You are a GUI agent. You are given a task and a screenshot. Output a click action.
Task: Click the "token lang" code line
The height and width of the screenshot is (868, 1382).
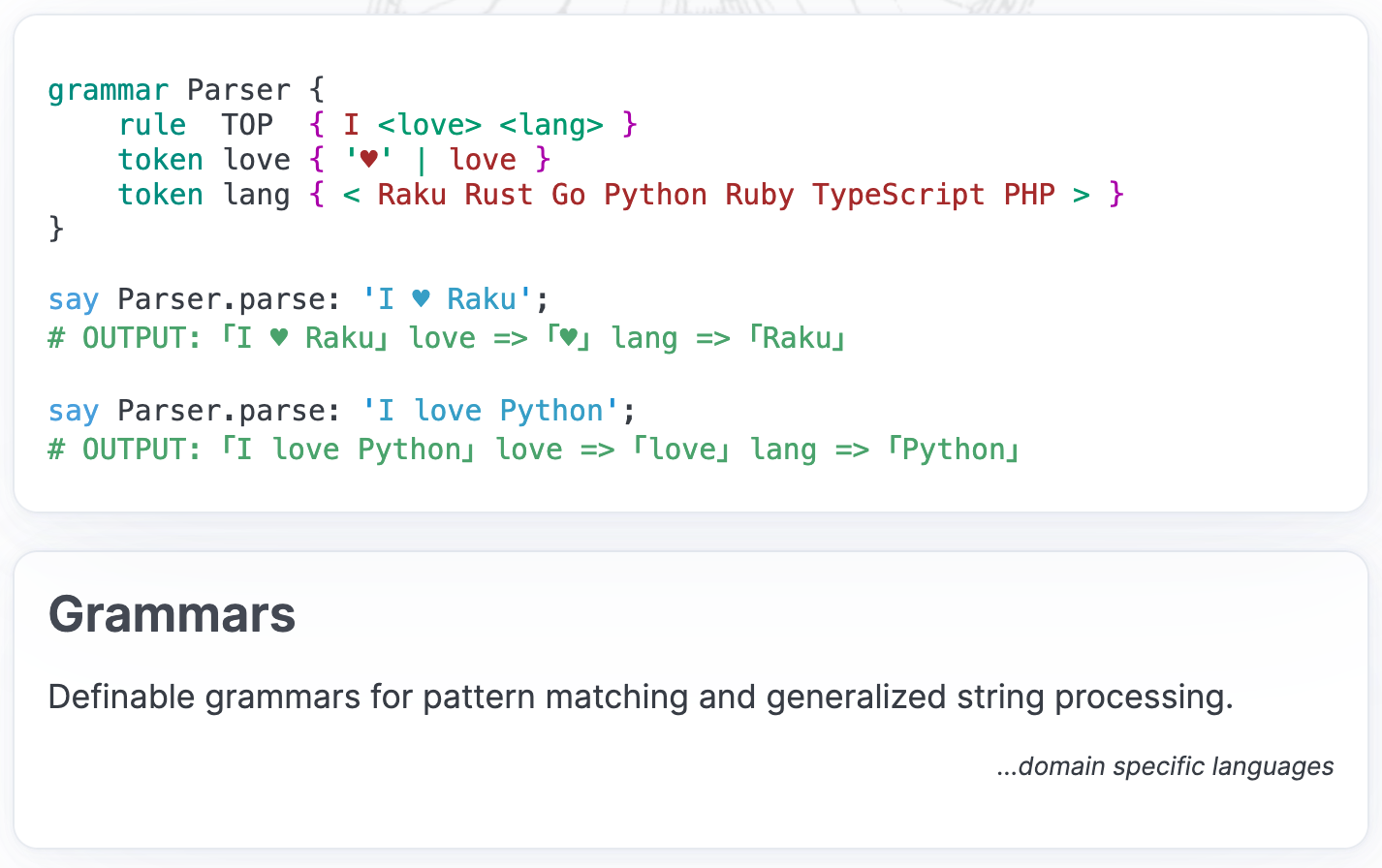click(621, 195)
